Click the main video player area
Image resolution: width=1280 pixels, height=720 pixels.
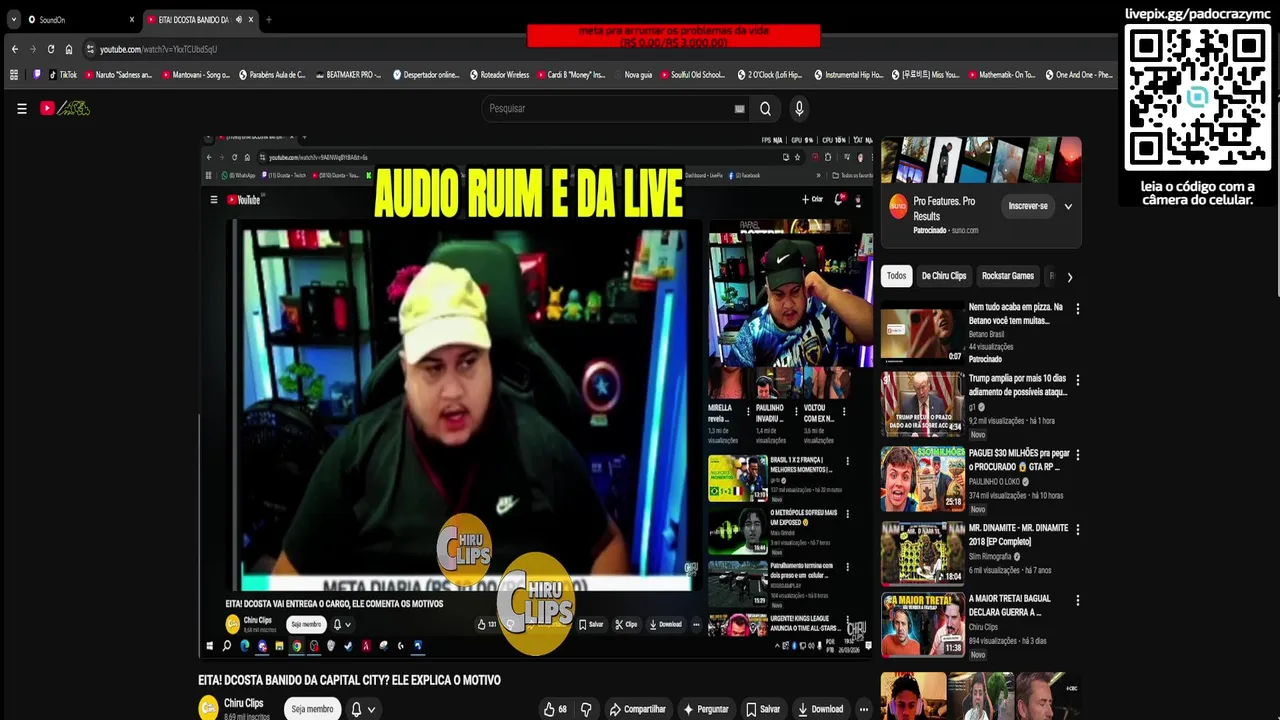click(536, 396)
